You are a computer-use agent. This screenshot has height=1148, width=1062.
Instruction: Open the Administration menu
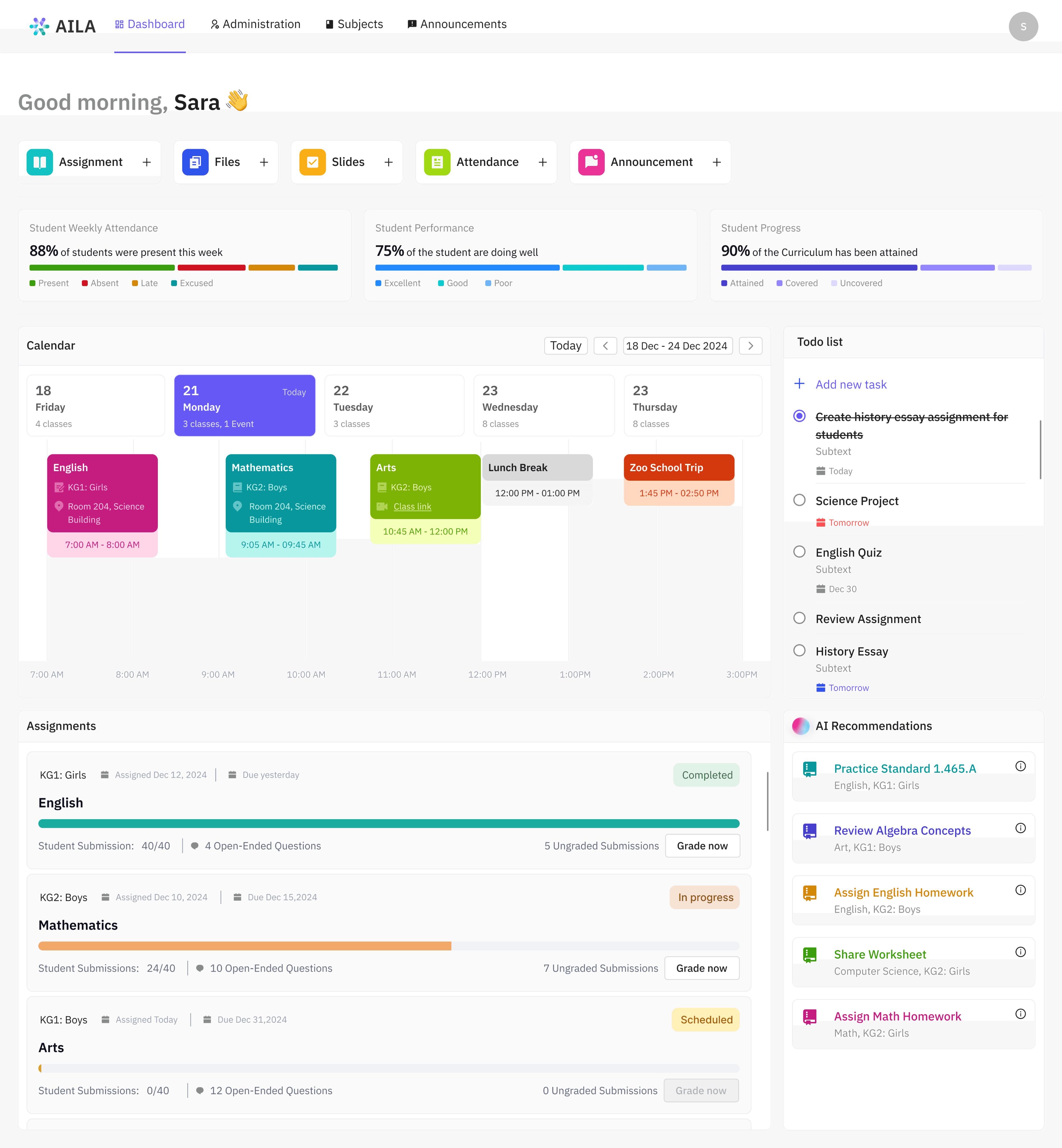(x=255, y=24)
